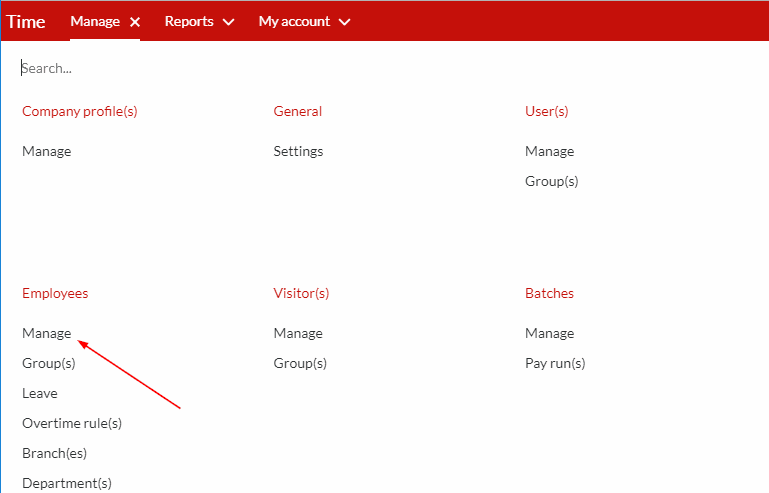Open Manage under Company profile(s)
The height and width of the screenshot is (493, 769).
[x=47, y=151]
